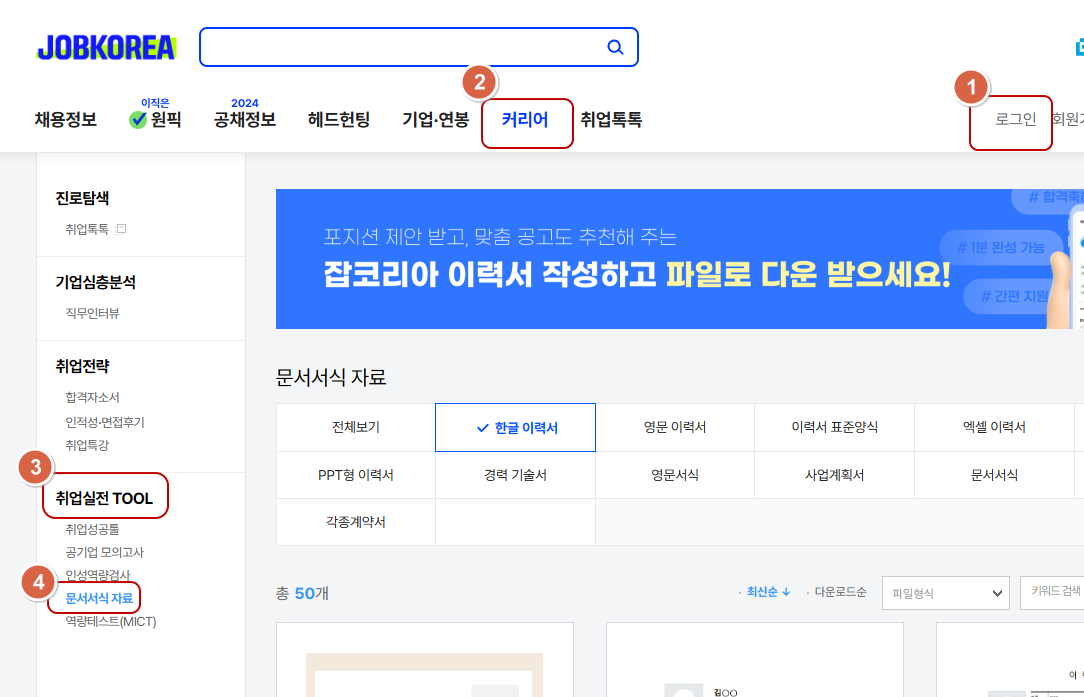Sort results by 다운로드순
Viewport: 1084px width, 697px height.
[840, 592]
